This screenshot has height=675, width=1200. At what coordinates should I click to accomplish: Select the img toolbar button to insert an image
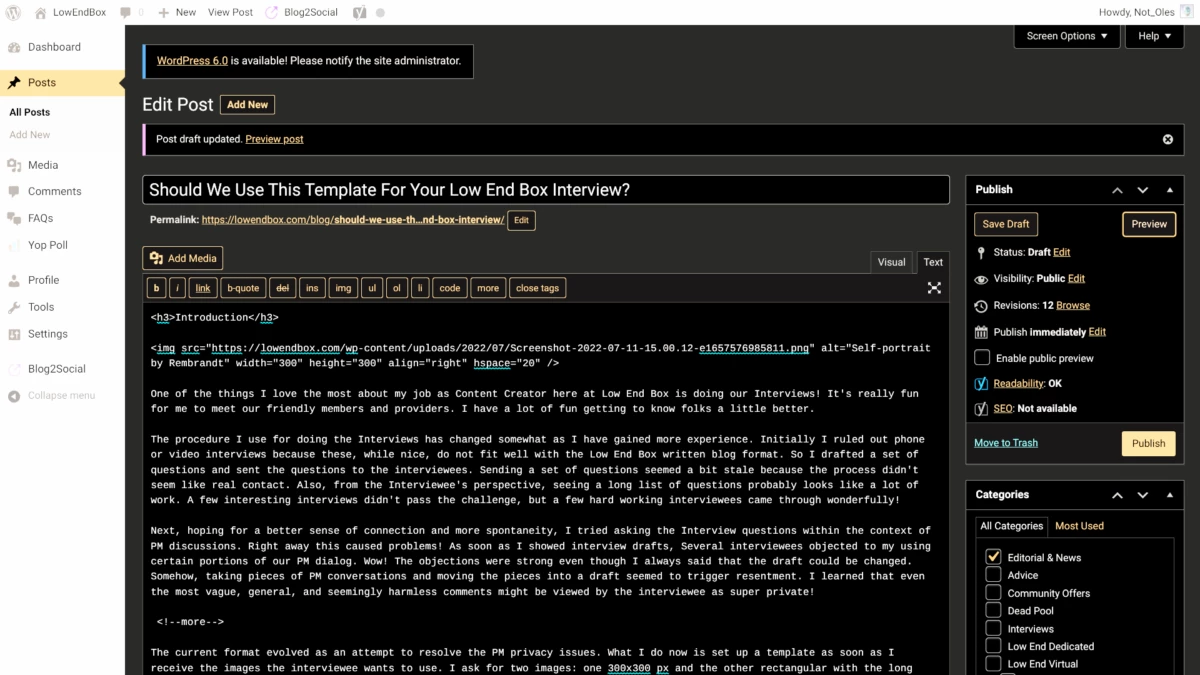(x=342, y=287)
